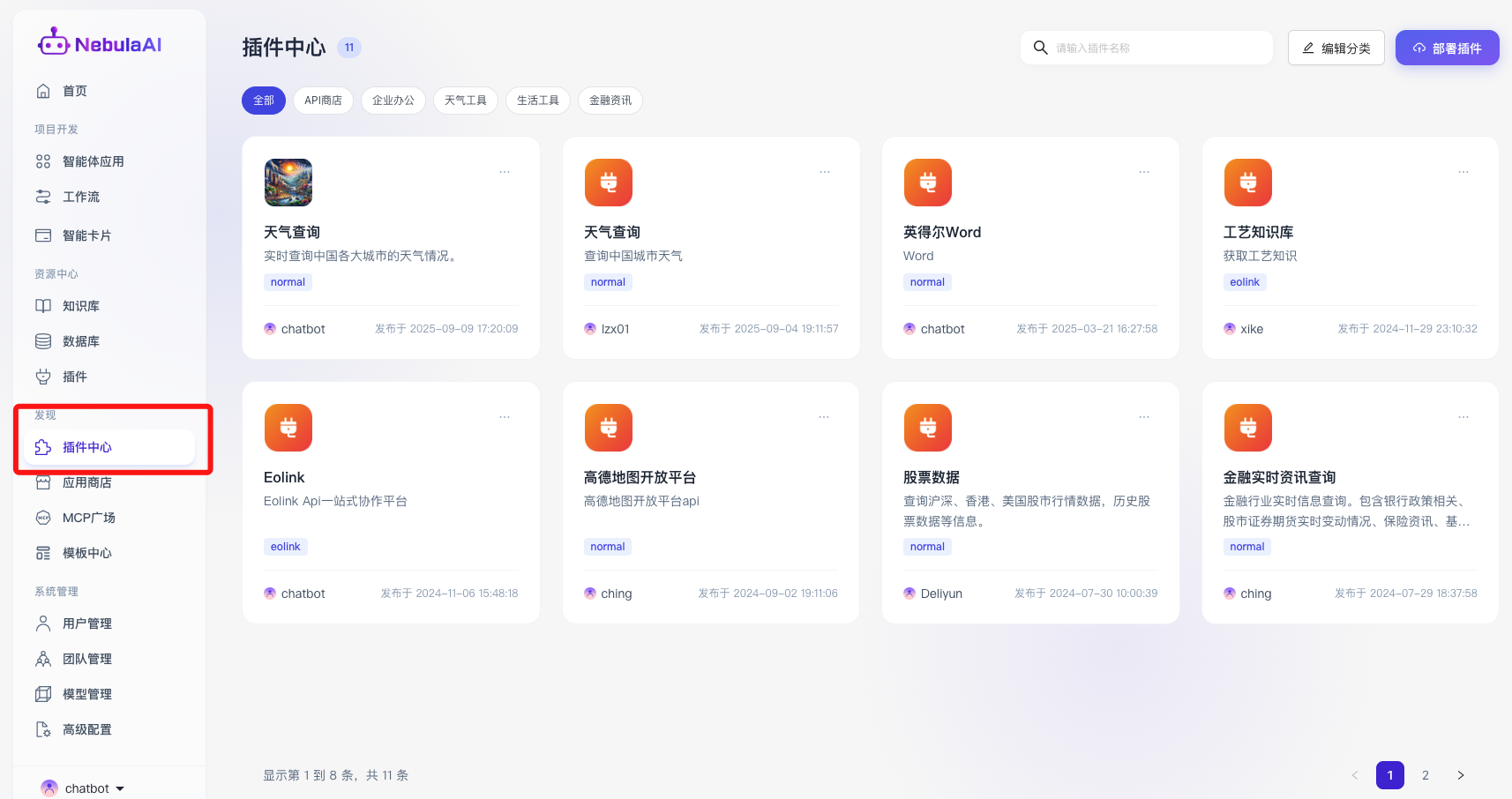Open 模型管理 model management
This screenshot has width=1512, height=799.
pos(86,694)
